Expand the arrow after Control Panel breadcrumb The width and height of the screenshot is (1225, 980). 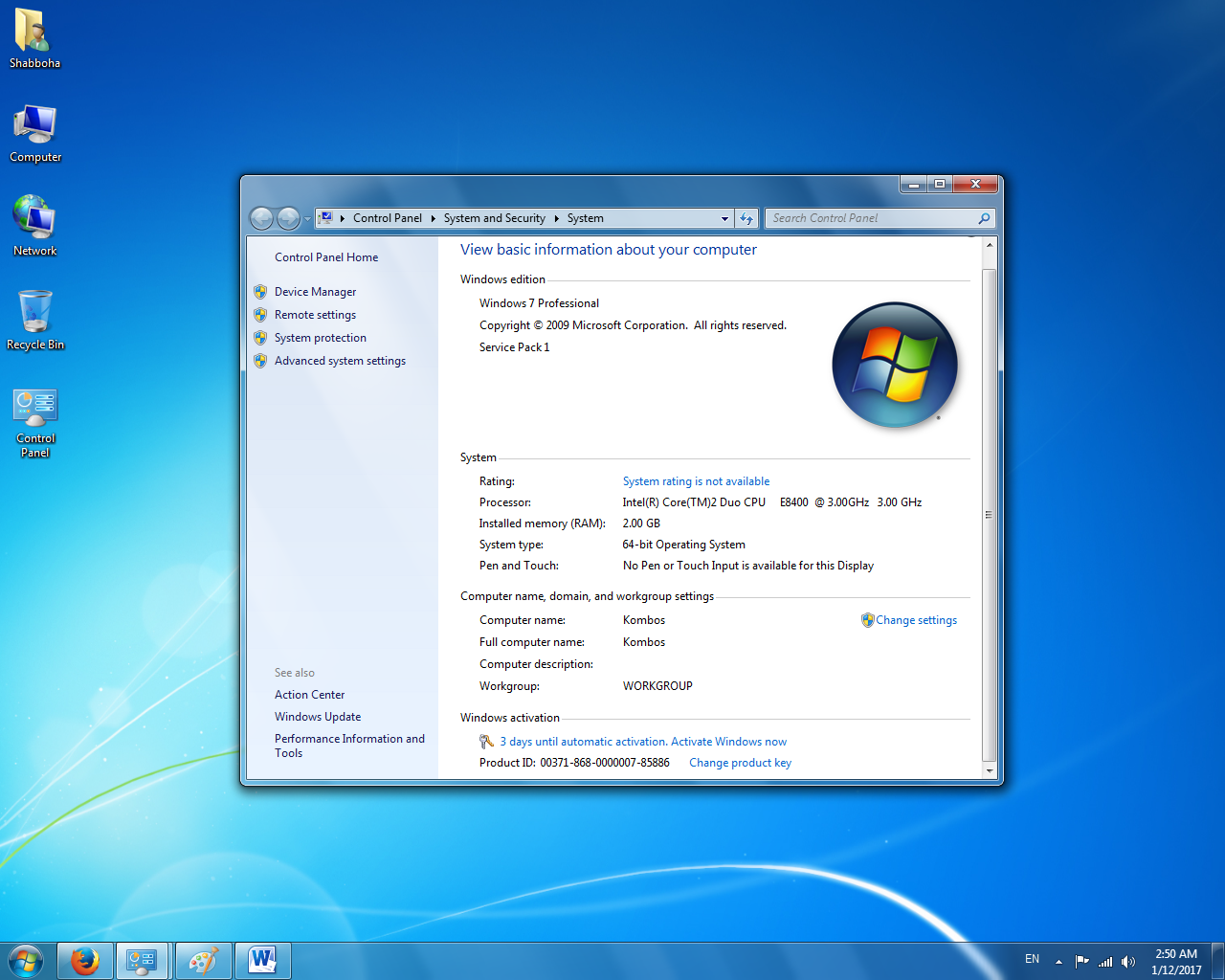click(433, 218)
